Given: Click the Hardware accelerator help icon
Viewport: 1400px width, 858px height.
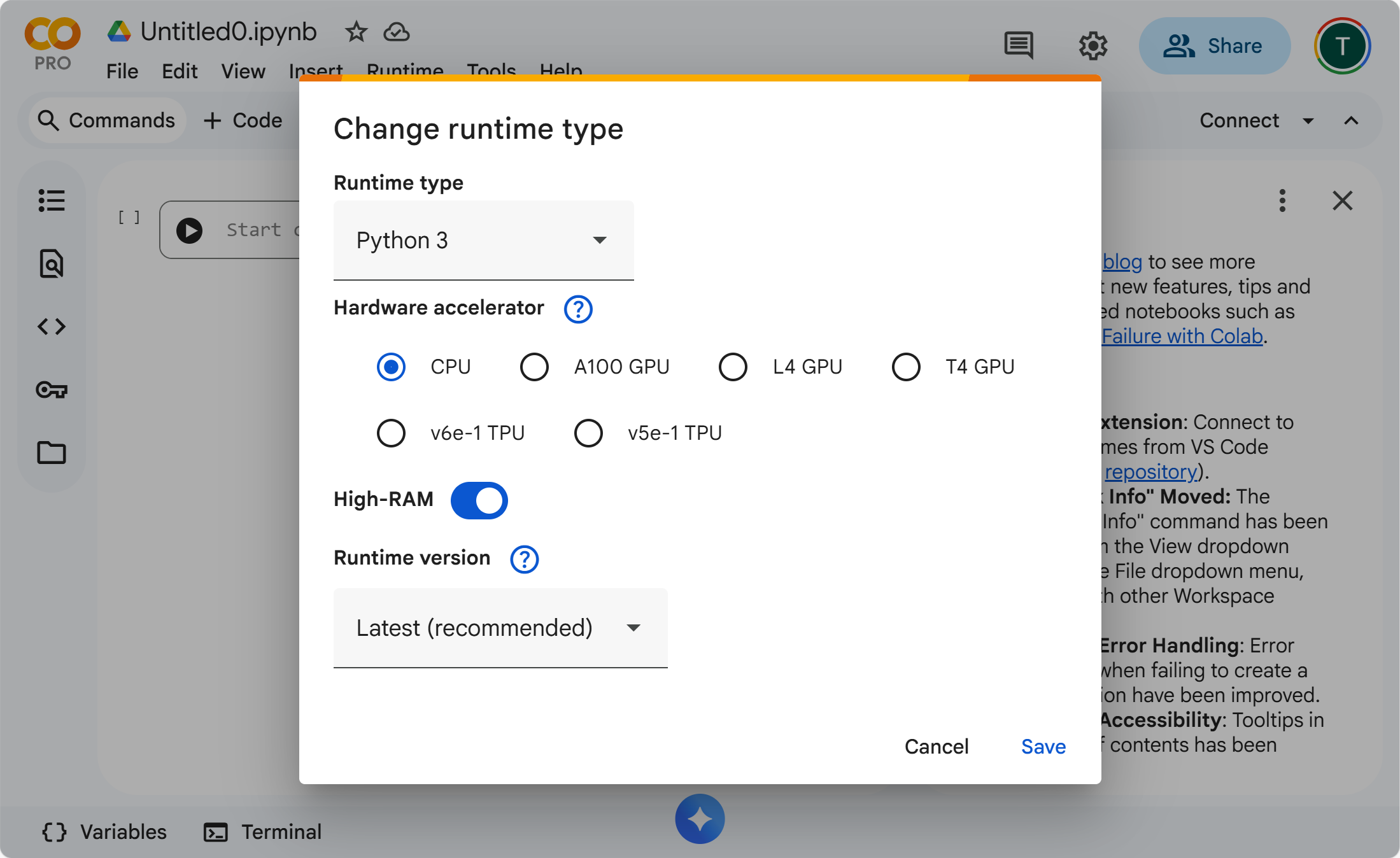Looking at the screenshot, I should (x=577, y=310).
